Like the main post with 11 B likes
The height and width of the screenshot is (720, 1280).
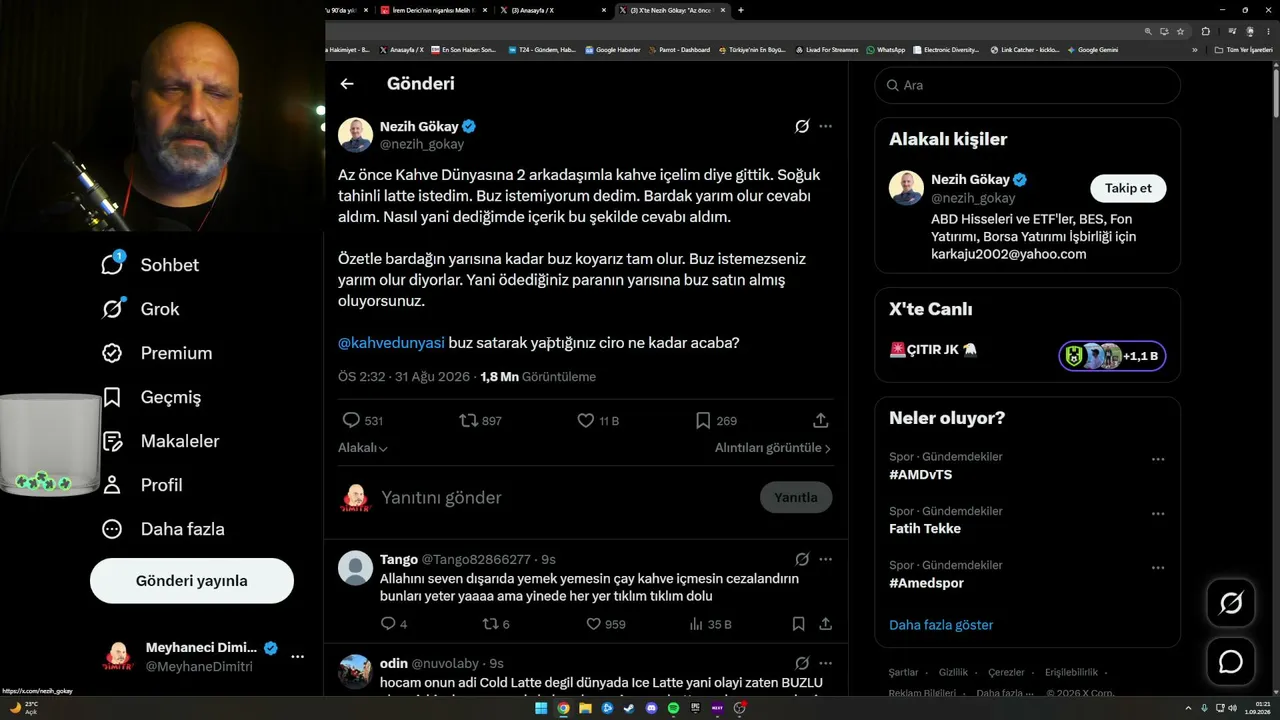598,421
